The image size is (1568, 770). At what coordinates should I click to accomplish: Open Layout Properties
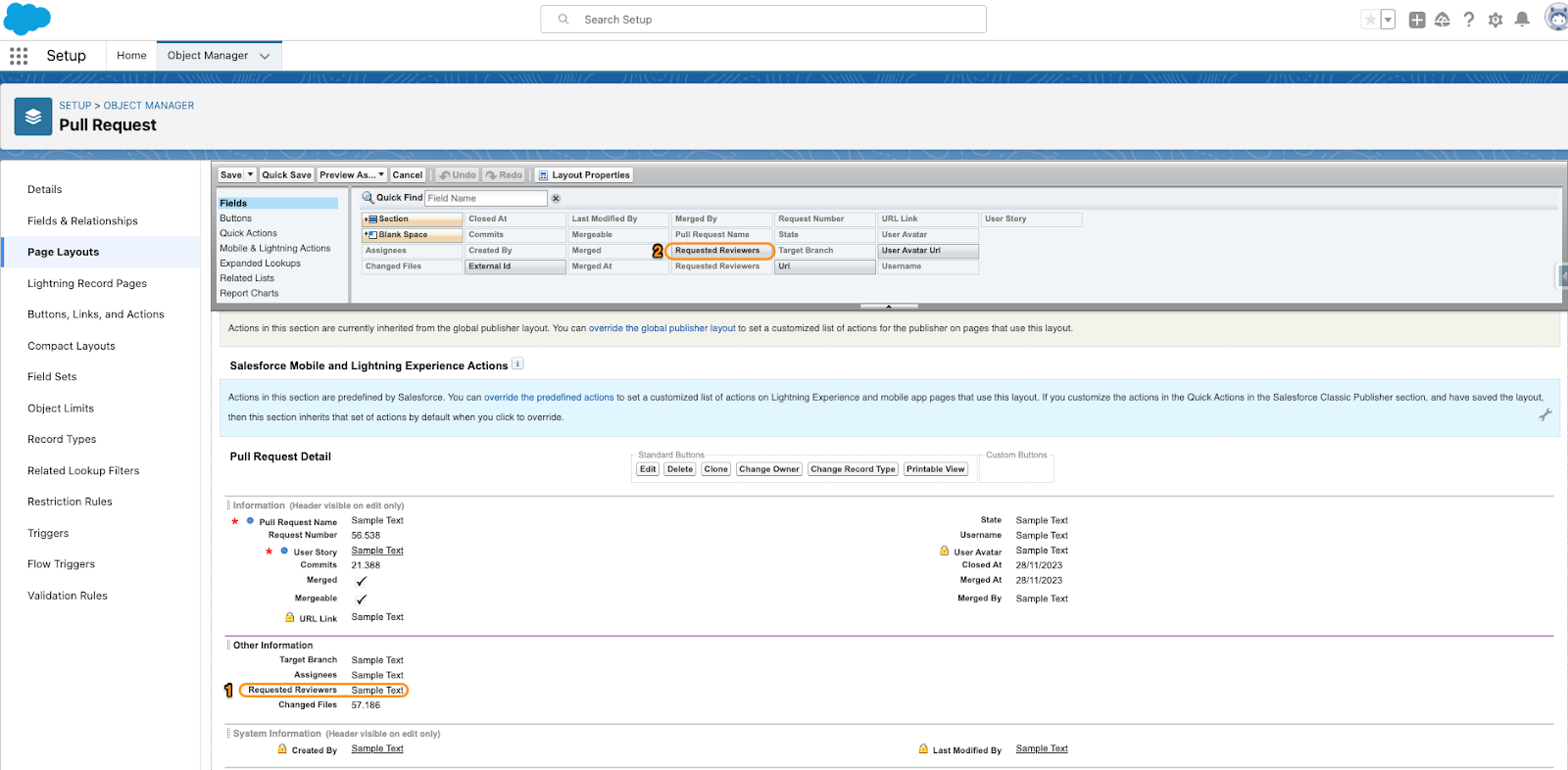tap(584, 175)
